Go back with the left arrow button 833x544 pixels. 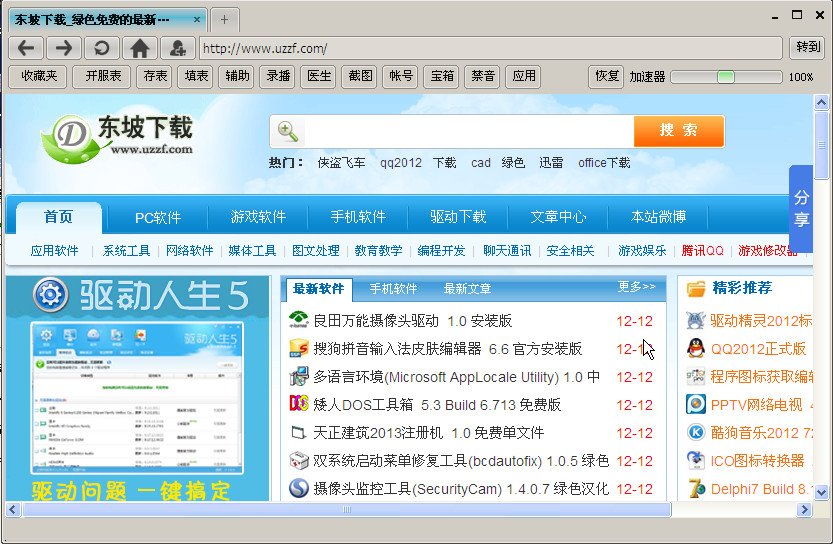[26, 48]
